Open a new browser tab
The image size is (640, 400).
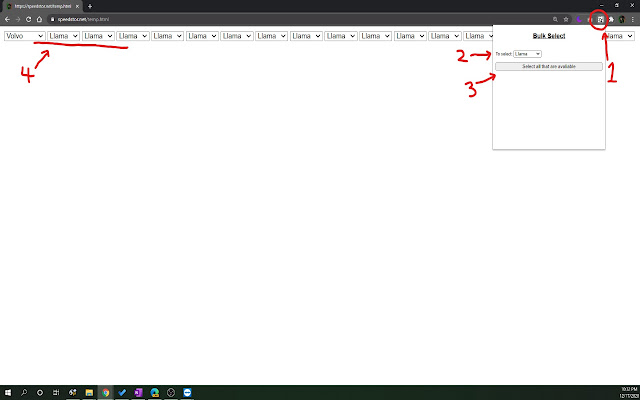pos(90,6)
